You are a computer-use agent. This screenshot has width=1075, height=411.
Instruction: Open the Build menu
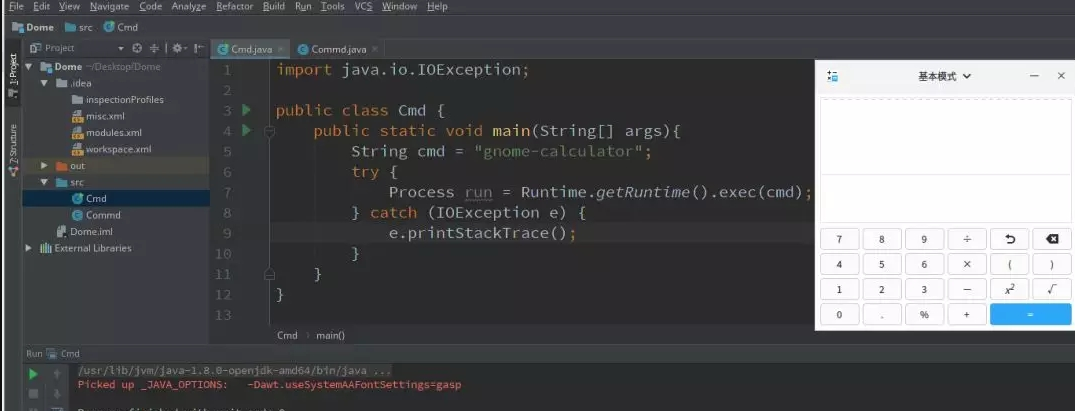point(274,6)
